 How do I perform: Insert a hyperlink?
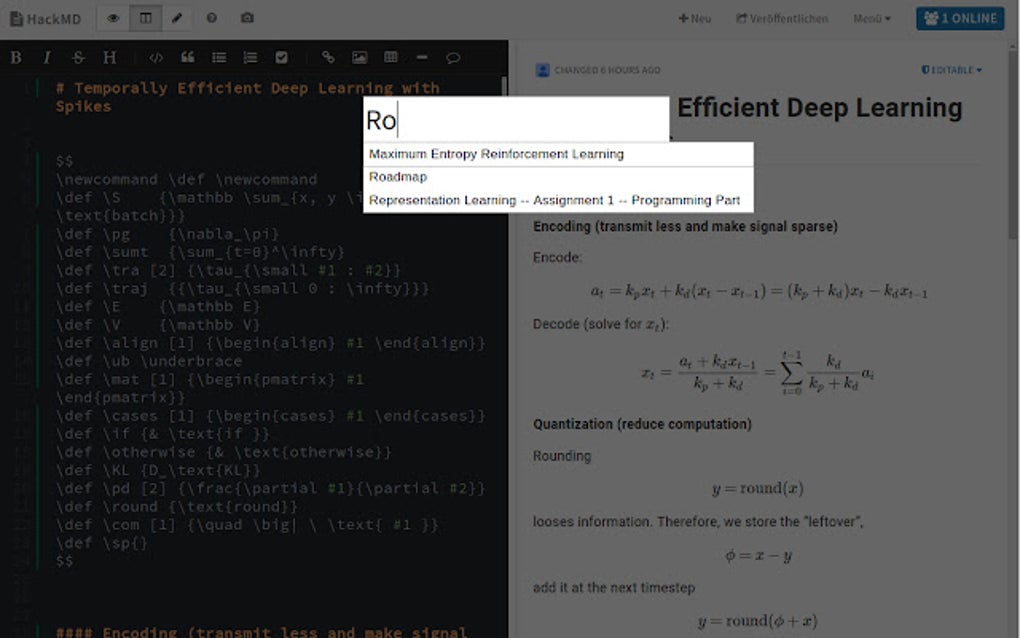327,57
